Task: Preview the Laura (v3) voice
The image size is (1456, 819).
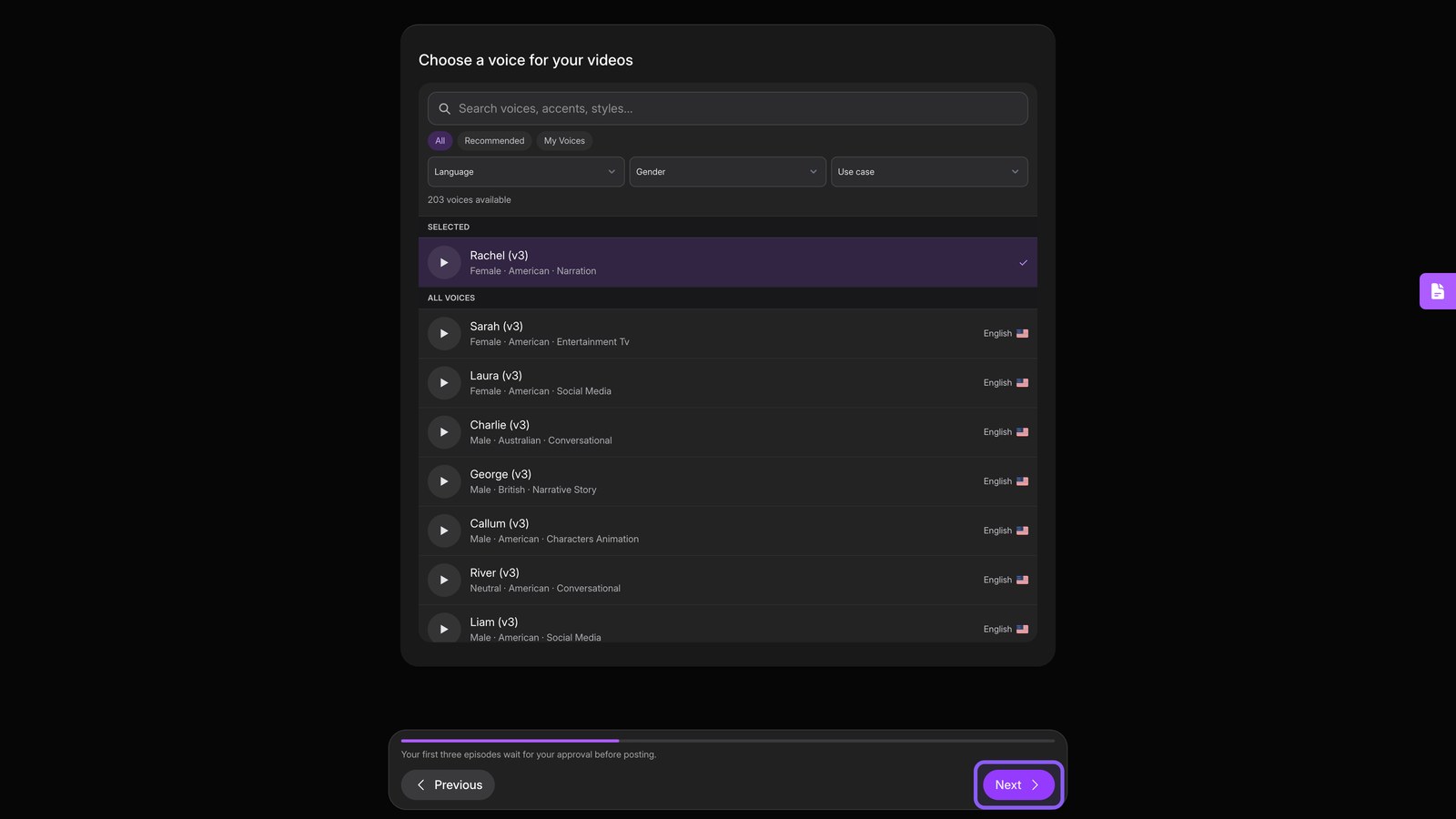Action: tap(444, 383)
